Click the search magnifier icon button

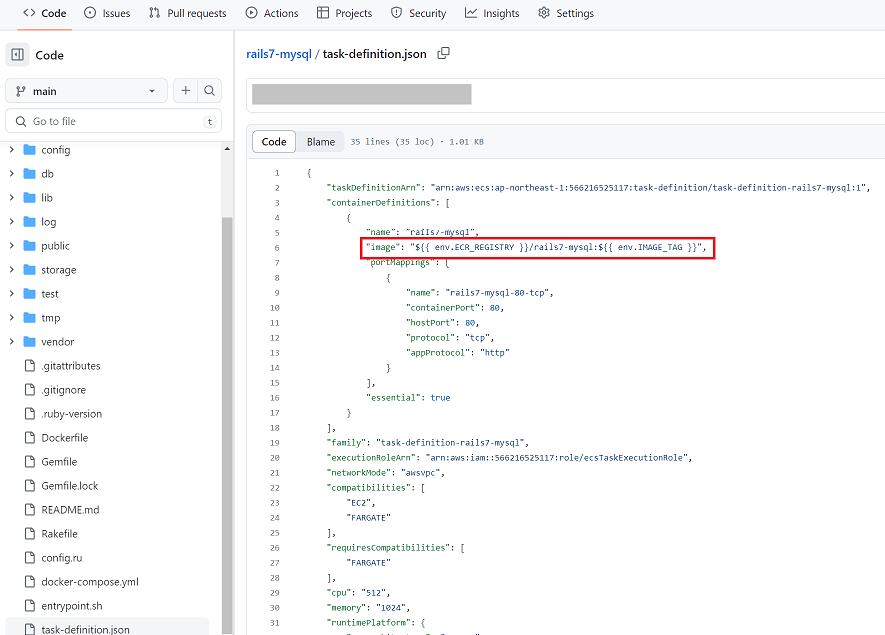coord(209,90)
